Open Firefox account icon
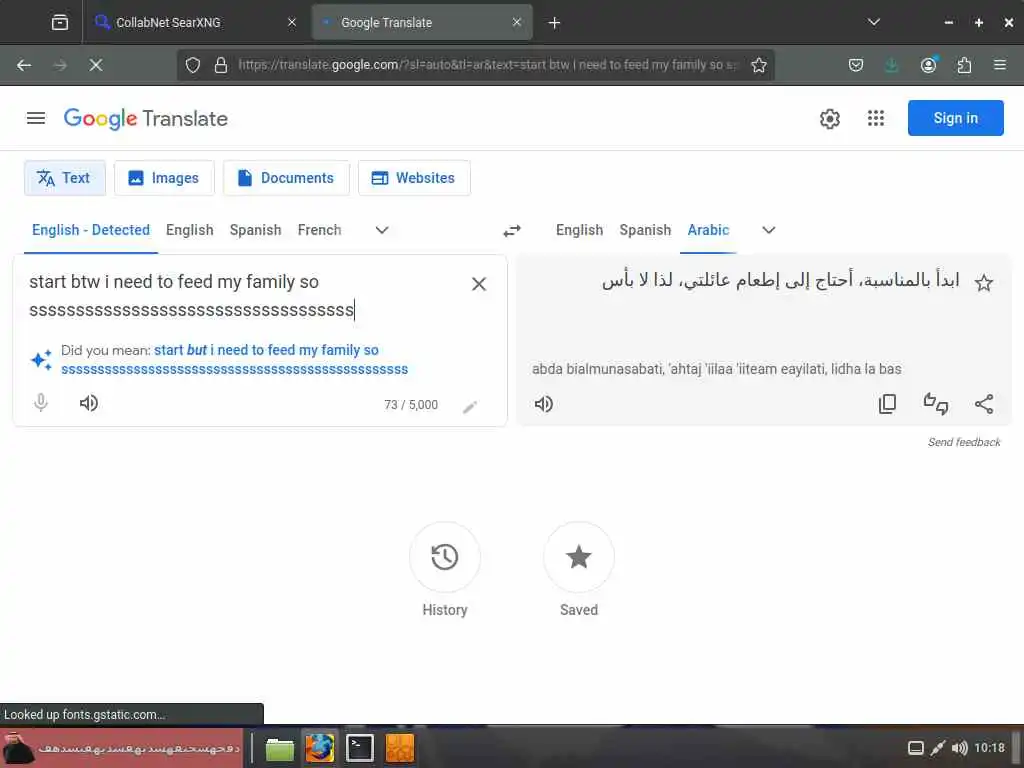Screen dimensions: 1024x768 [x=928, y=65]
